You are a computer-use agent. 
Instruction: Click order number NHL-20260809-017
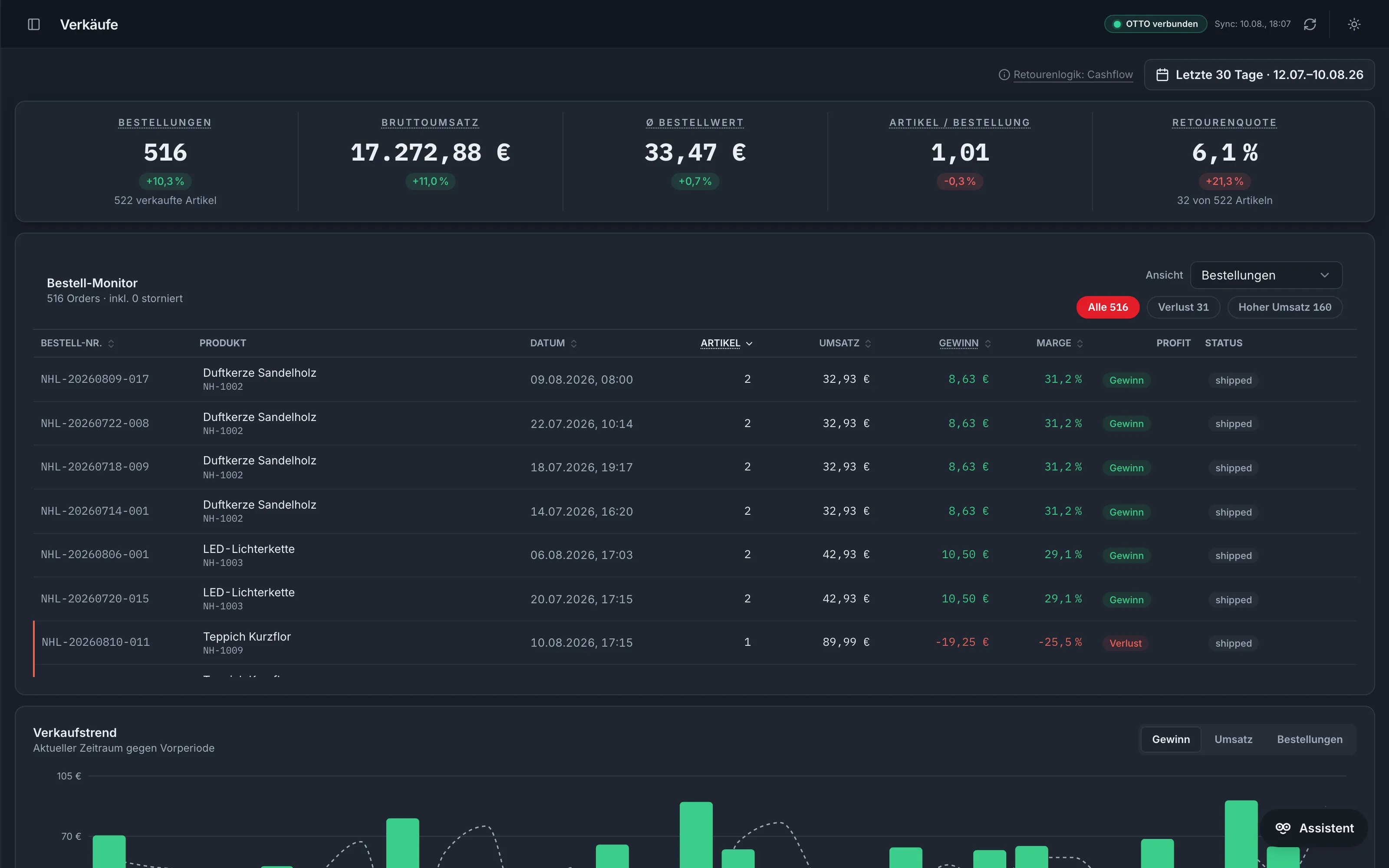(x=95, y=379)
